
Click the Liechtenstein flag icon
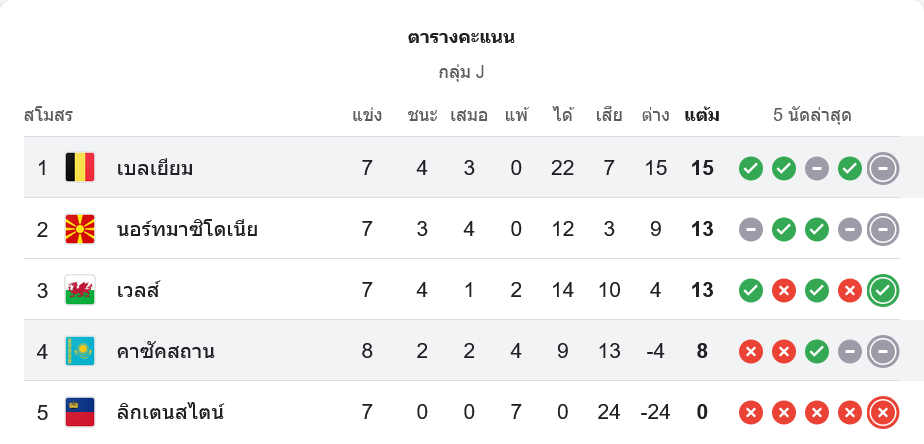(x=80, y=411)
